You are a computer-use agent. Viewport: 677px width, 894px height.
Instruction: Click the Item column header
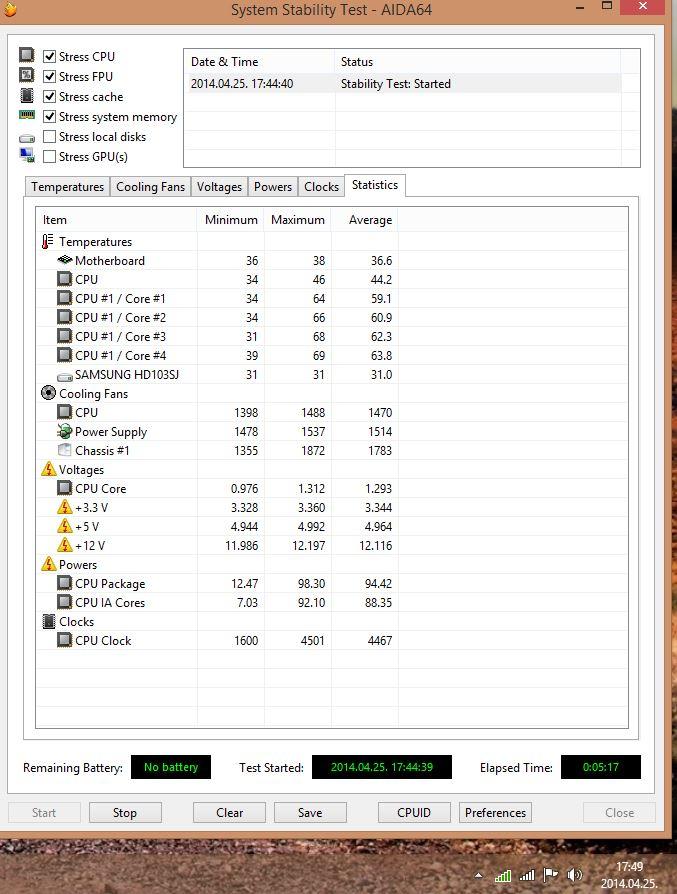tap(116, 220)
